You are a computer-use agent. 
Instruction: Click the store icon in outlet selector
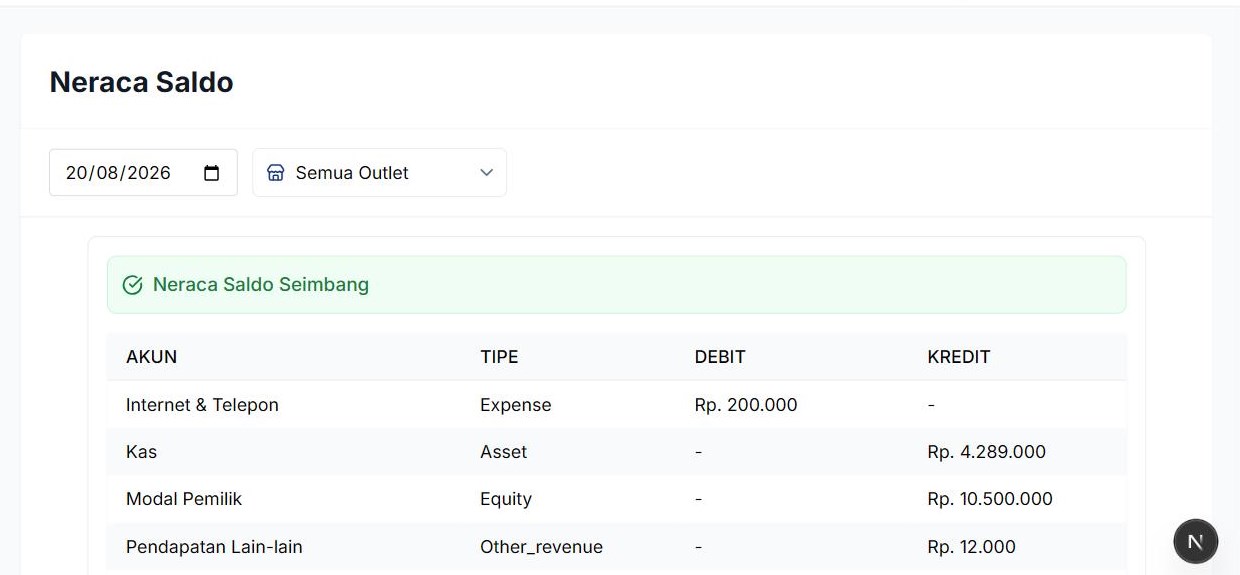point(276,173)
